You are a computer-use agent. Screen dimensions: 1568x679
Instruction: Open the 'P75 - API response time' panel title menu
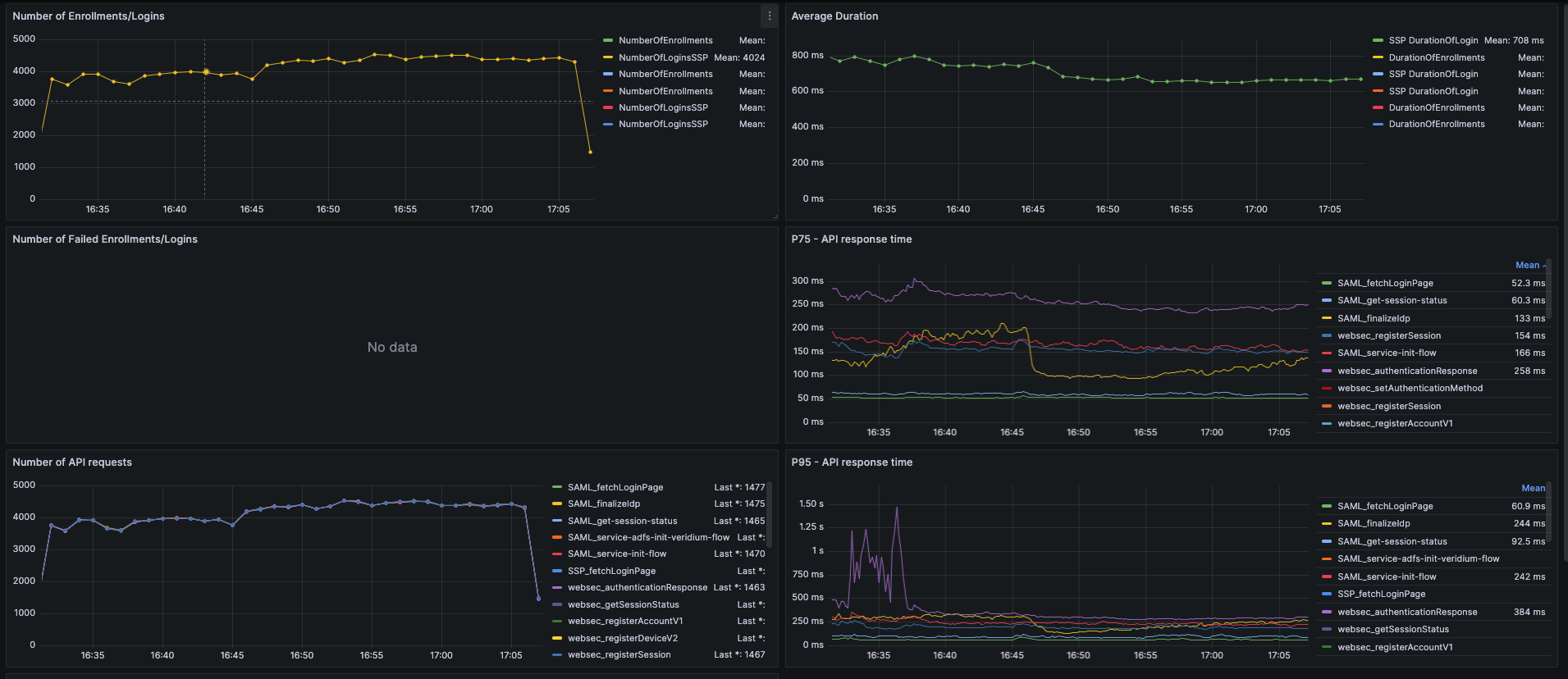pyautogui.click(x=852, y=239)
